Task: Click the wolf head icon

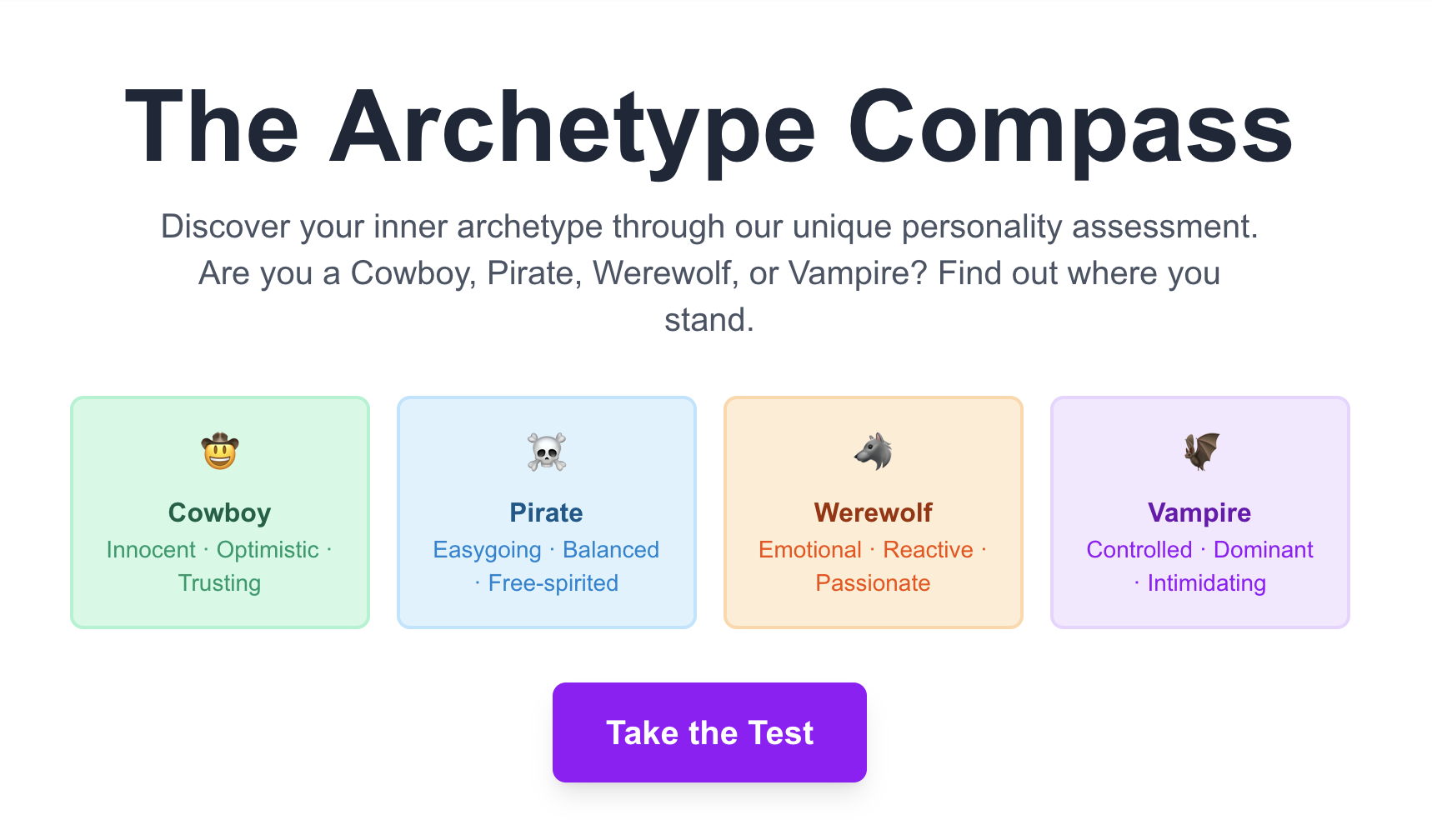Action: [873, 452]
